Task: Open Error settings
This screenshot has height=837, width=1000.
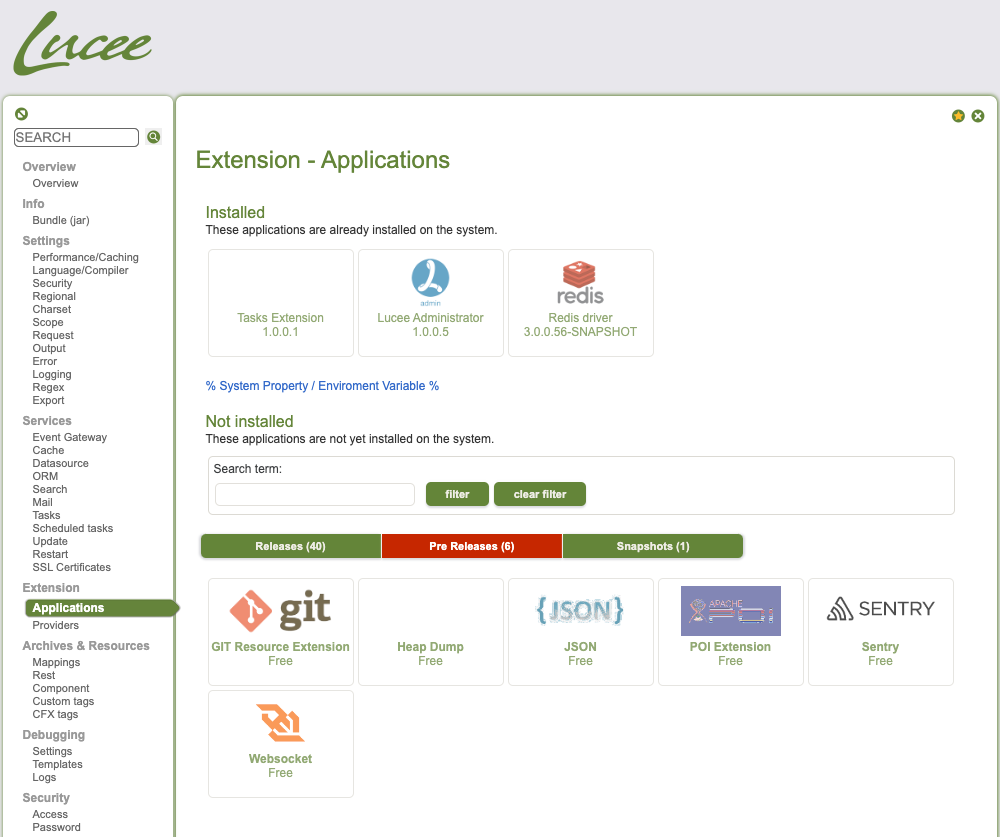Action: click(45, 362)
